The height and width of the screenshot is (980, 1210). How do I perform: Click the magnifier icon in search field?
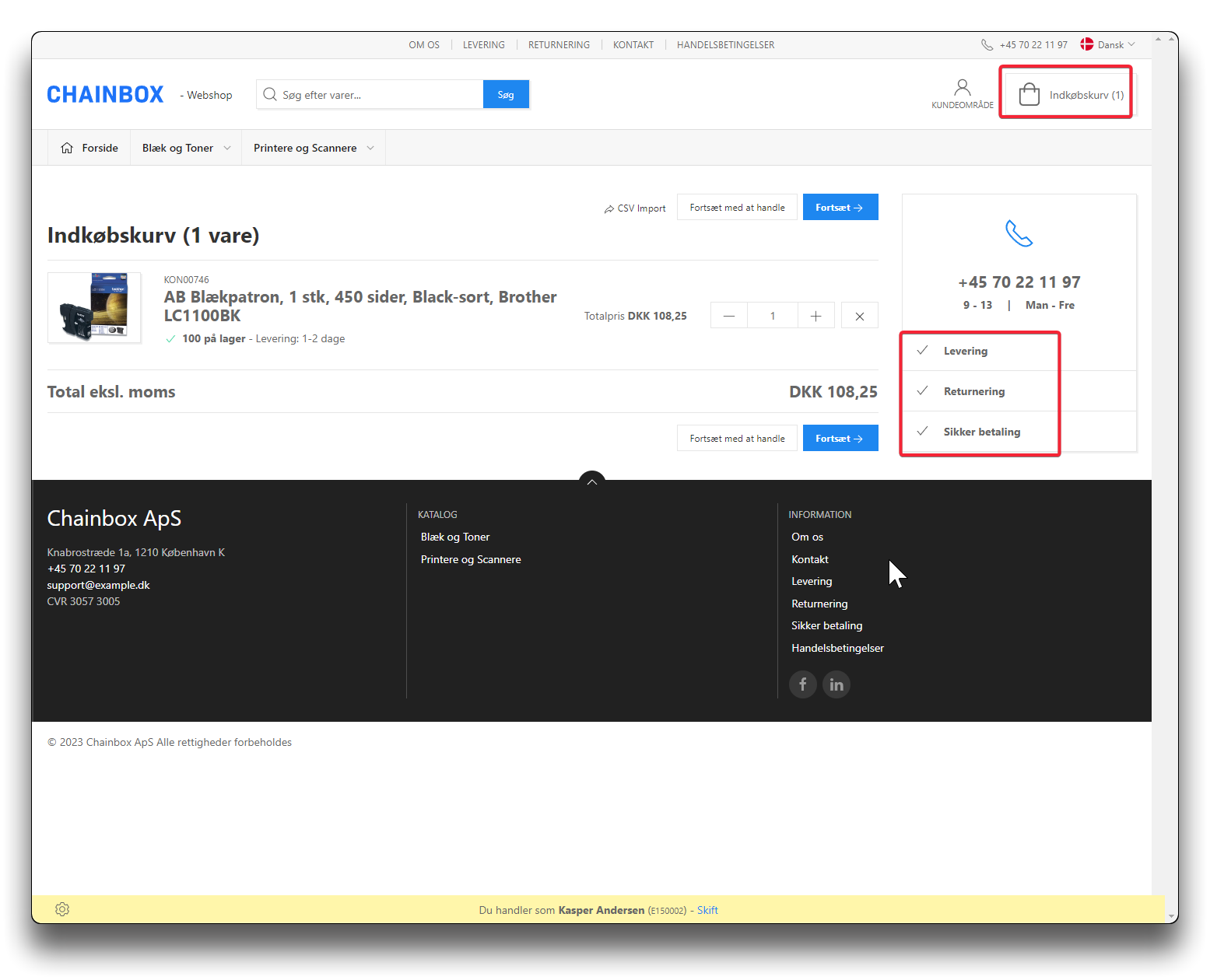(x=270, y=94)
